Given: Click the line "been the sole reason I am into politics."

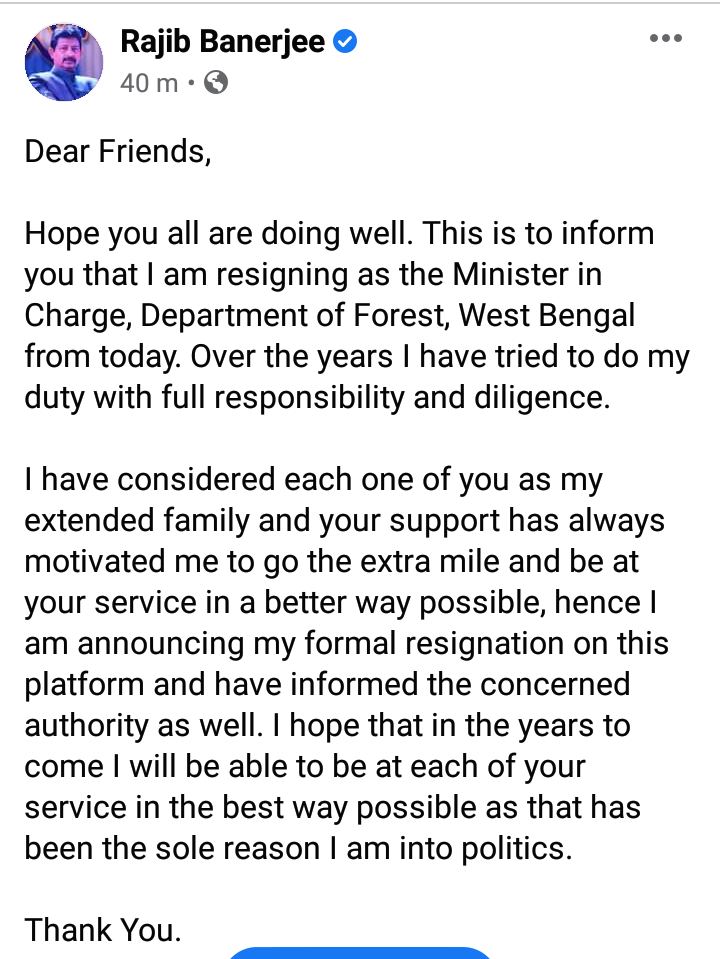Looking at the screenshot, I should pos(299,848).
